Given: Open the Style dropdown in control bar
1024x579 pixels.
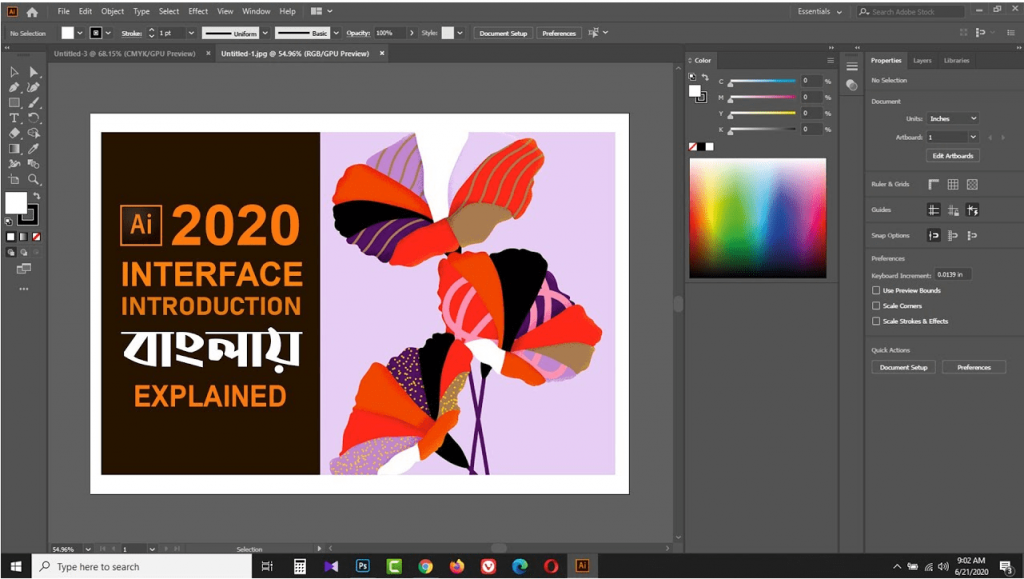Looking at the screenshot, I should pyautogui.click(x=460, y=33).
